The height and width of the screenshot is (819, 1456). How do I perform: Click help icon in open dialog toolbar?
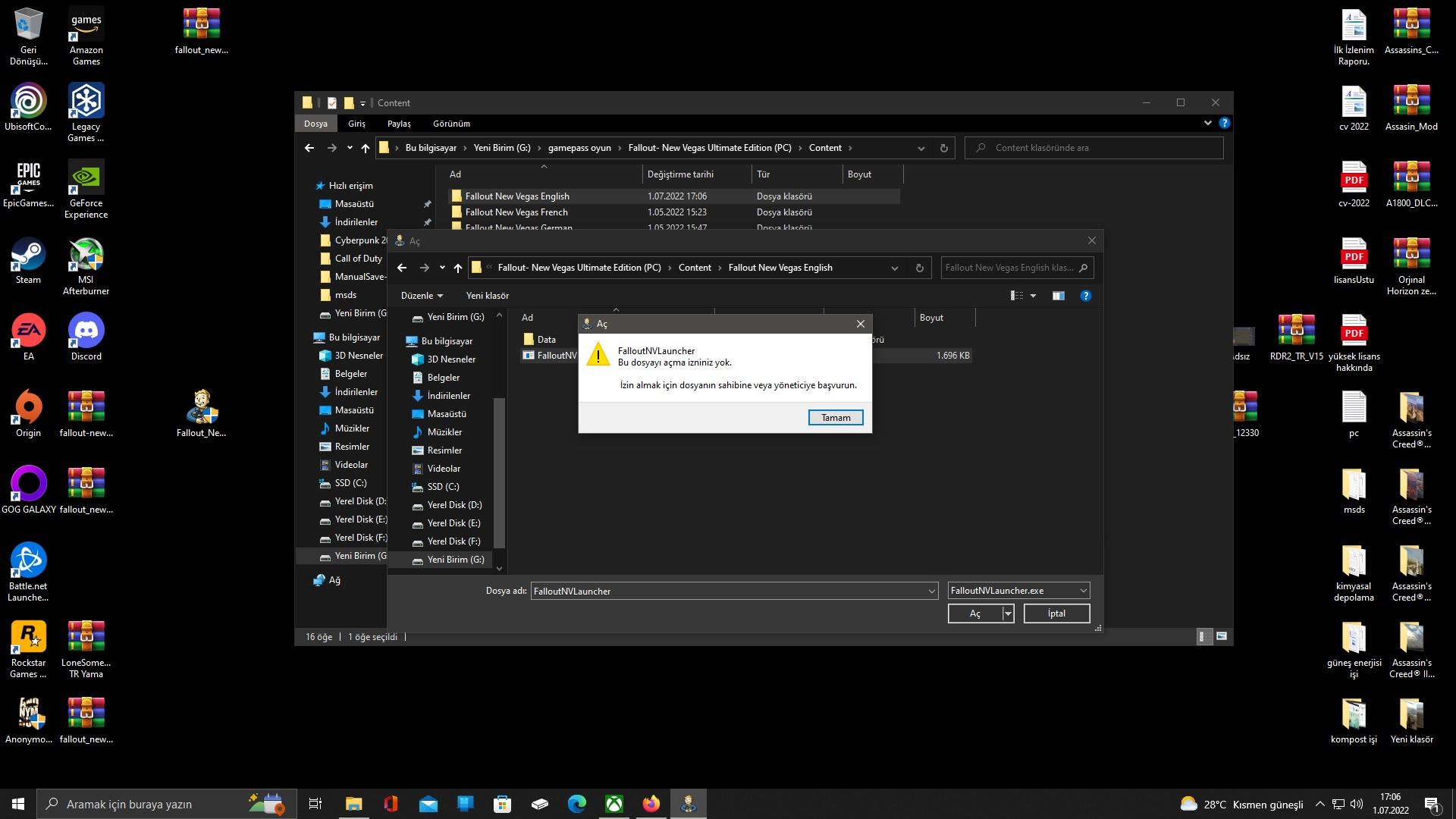1085,296
